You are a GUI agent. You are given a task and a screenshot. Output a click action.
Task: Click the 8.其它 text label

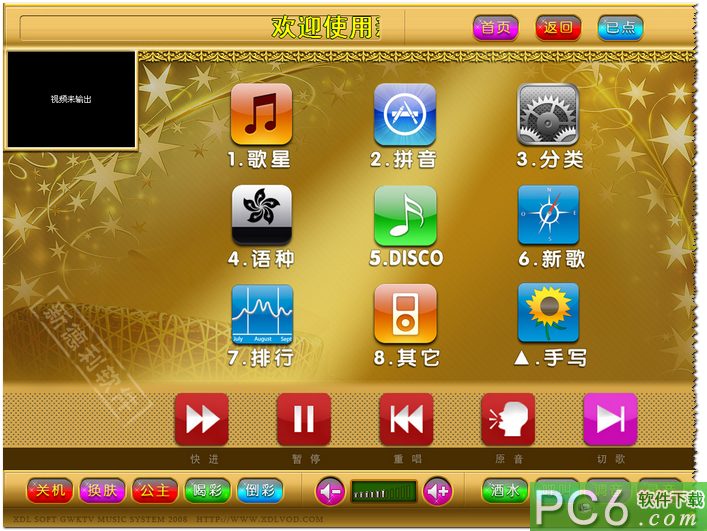coord(406,358)
